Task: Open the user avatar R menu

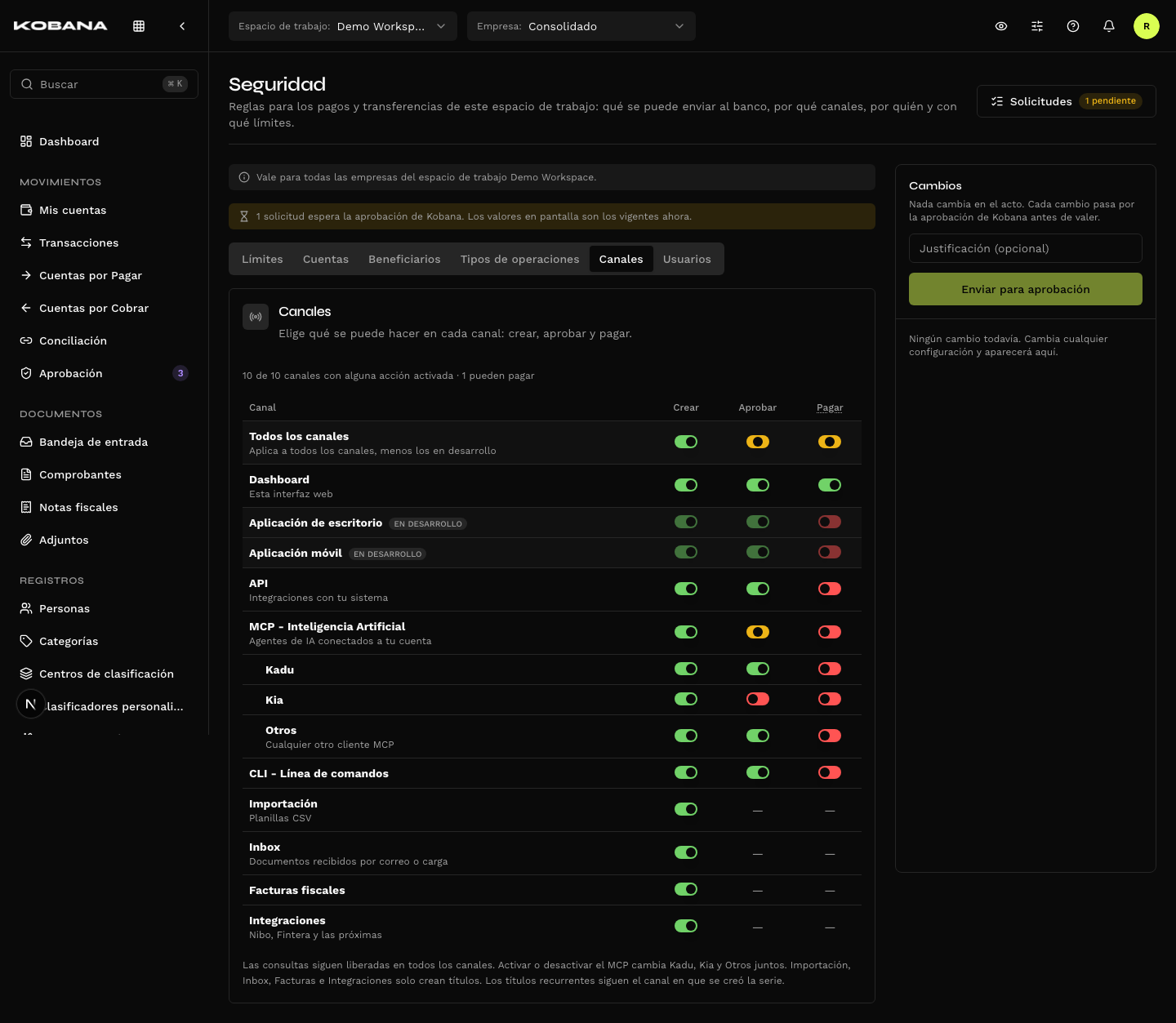Action: pos(1147,26)
